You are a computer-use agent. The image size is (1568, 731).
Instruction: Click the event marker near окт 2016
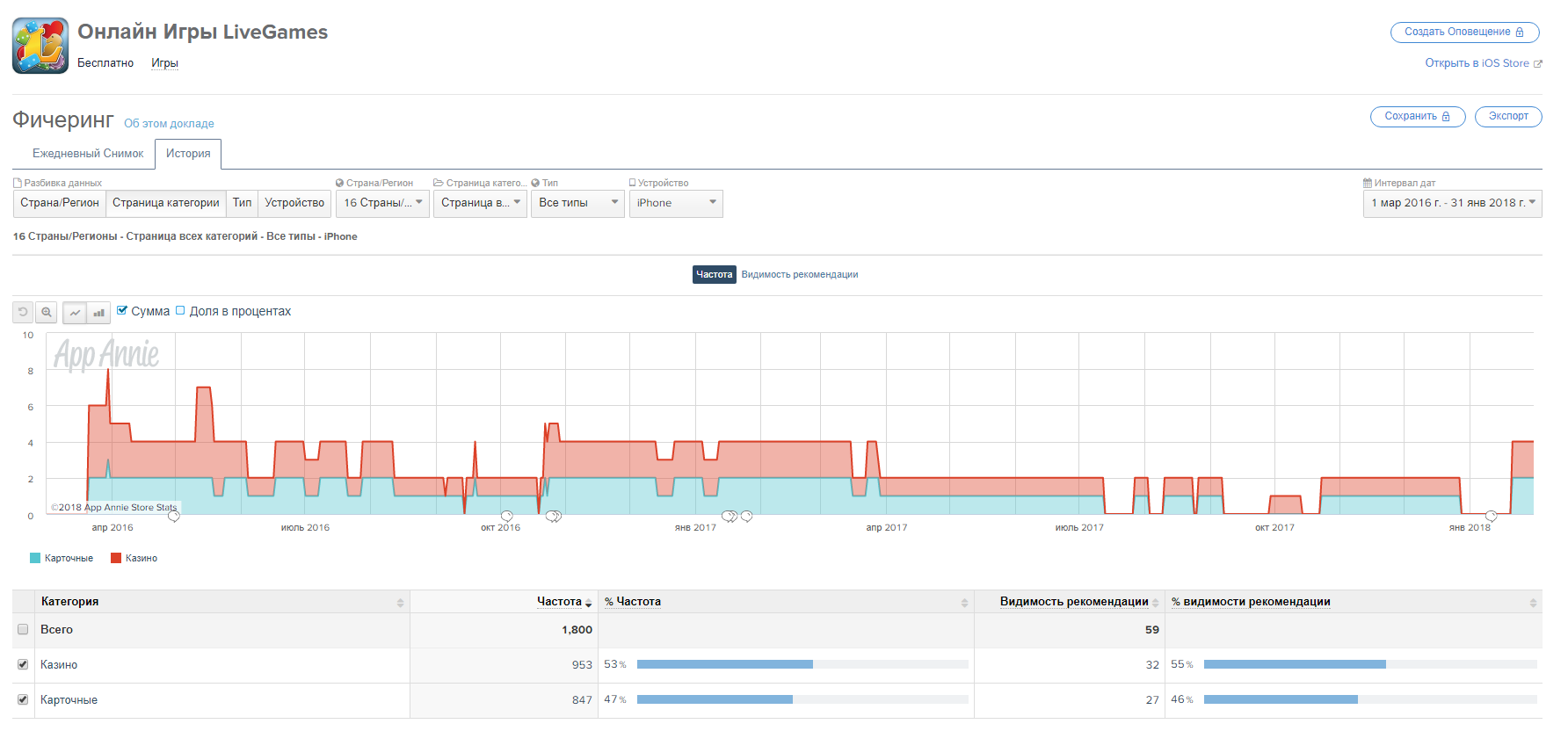pos(506,516)
